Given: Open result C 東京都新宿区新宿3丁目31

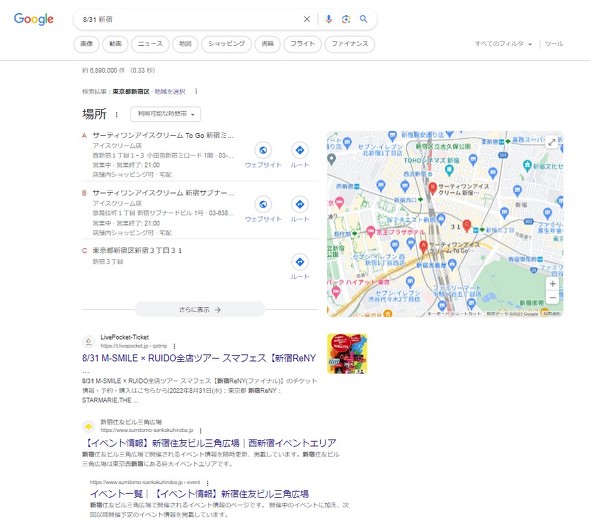Looking at the screenshot, I should click(x=137, y=251).
